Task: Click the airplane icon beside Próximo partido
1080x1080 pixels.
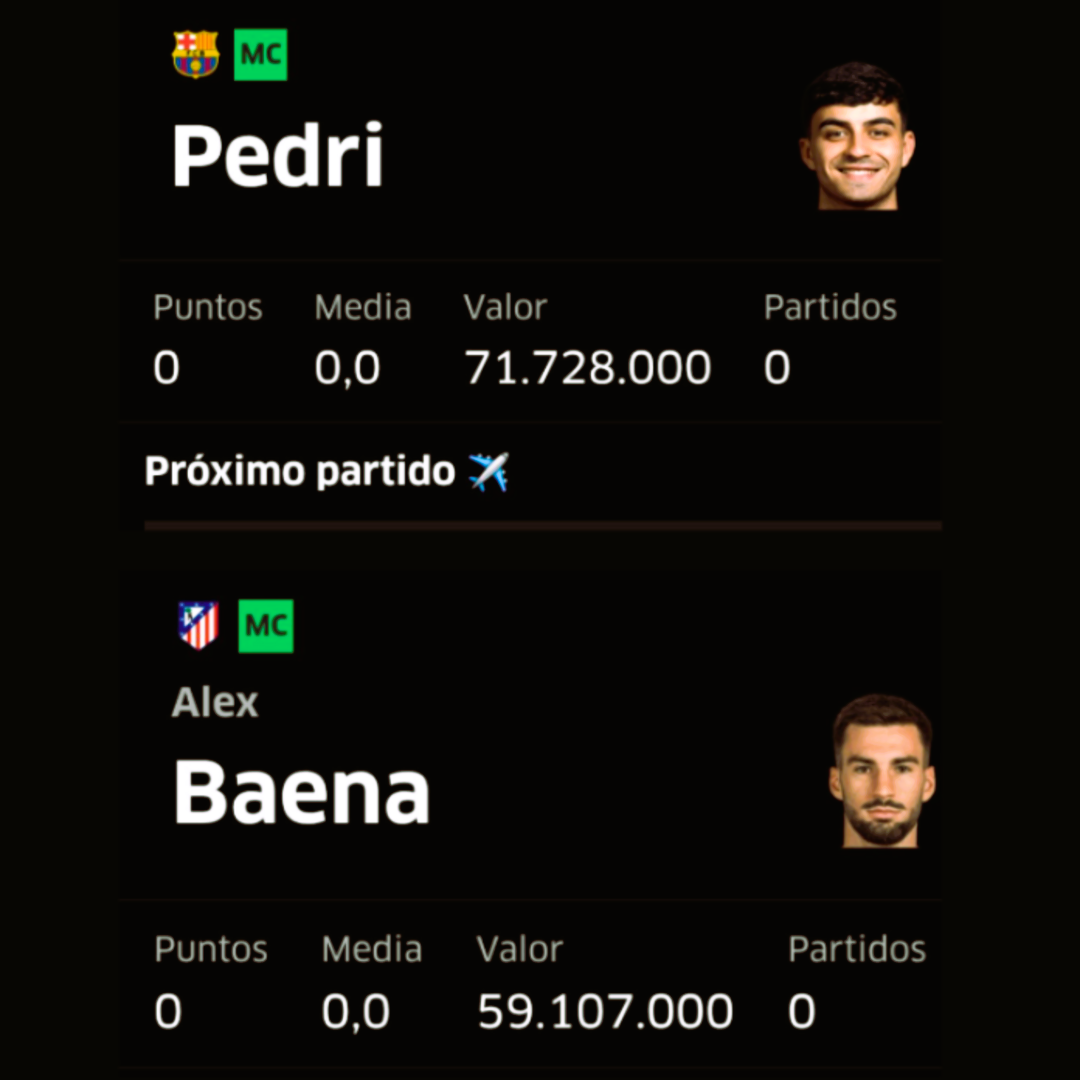Action: 488,471
